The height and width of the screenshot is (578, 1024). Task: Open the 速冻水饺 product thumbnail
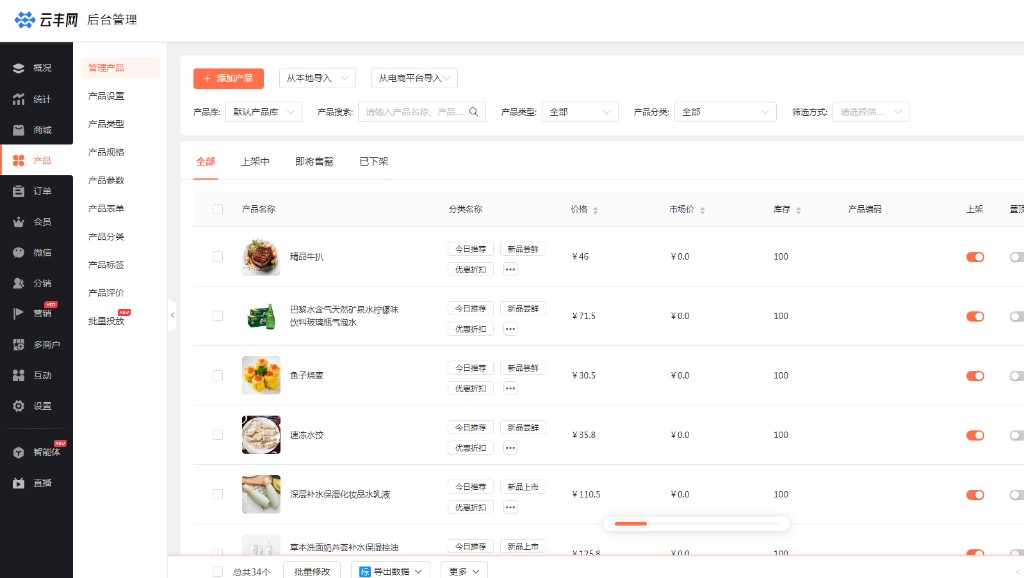pyautogui.click(x=261, y=435)
